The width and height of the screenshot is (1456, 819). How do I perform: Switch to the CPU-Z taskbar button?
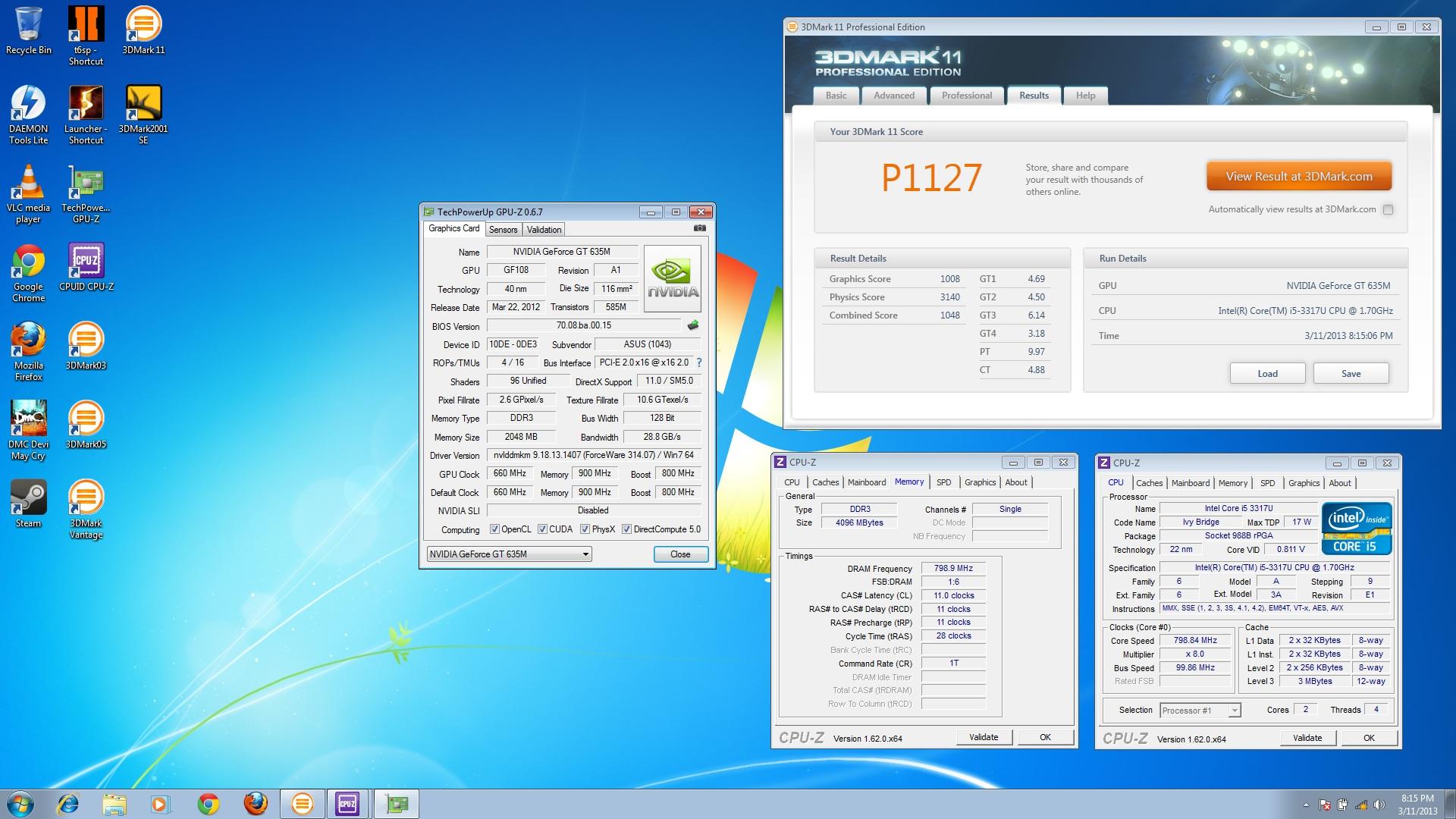[x=348, y=804]
